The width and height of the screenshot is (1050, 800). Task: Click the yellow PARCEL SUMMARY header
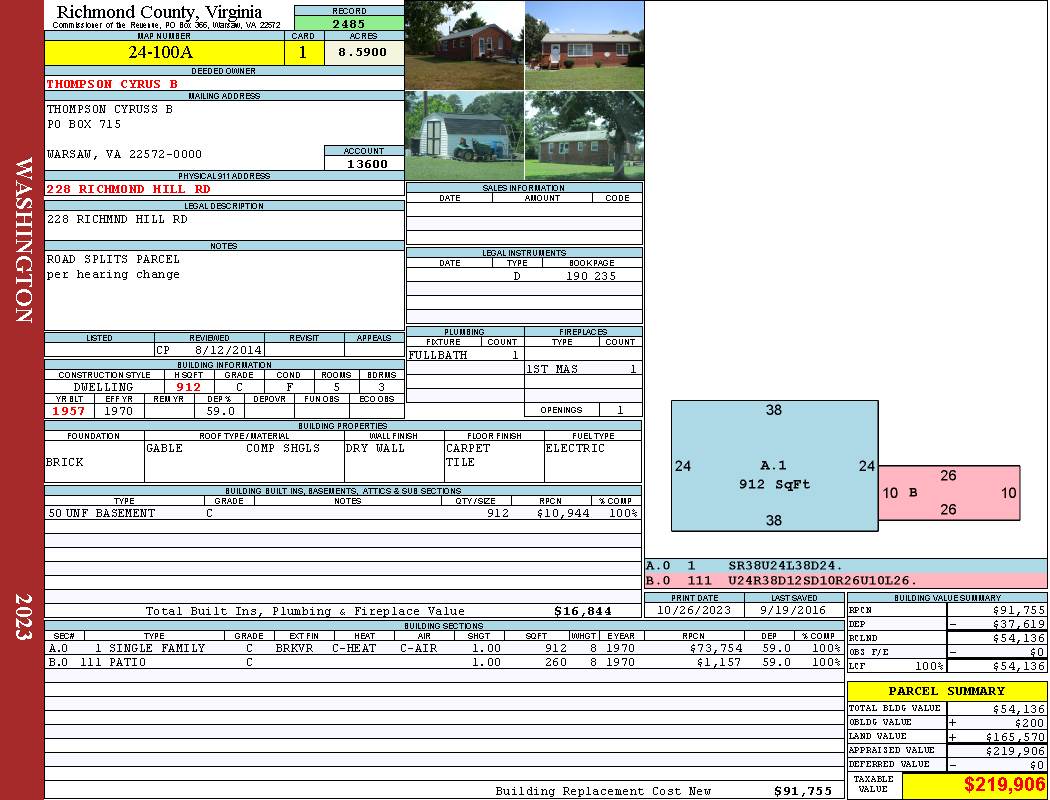click(947, 691)
